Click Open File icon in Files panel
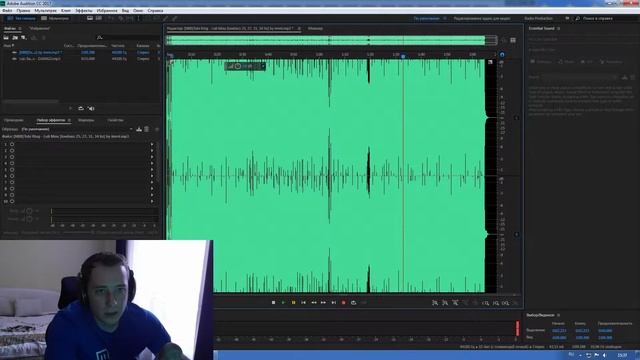 coord(6,38)
